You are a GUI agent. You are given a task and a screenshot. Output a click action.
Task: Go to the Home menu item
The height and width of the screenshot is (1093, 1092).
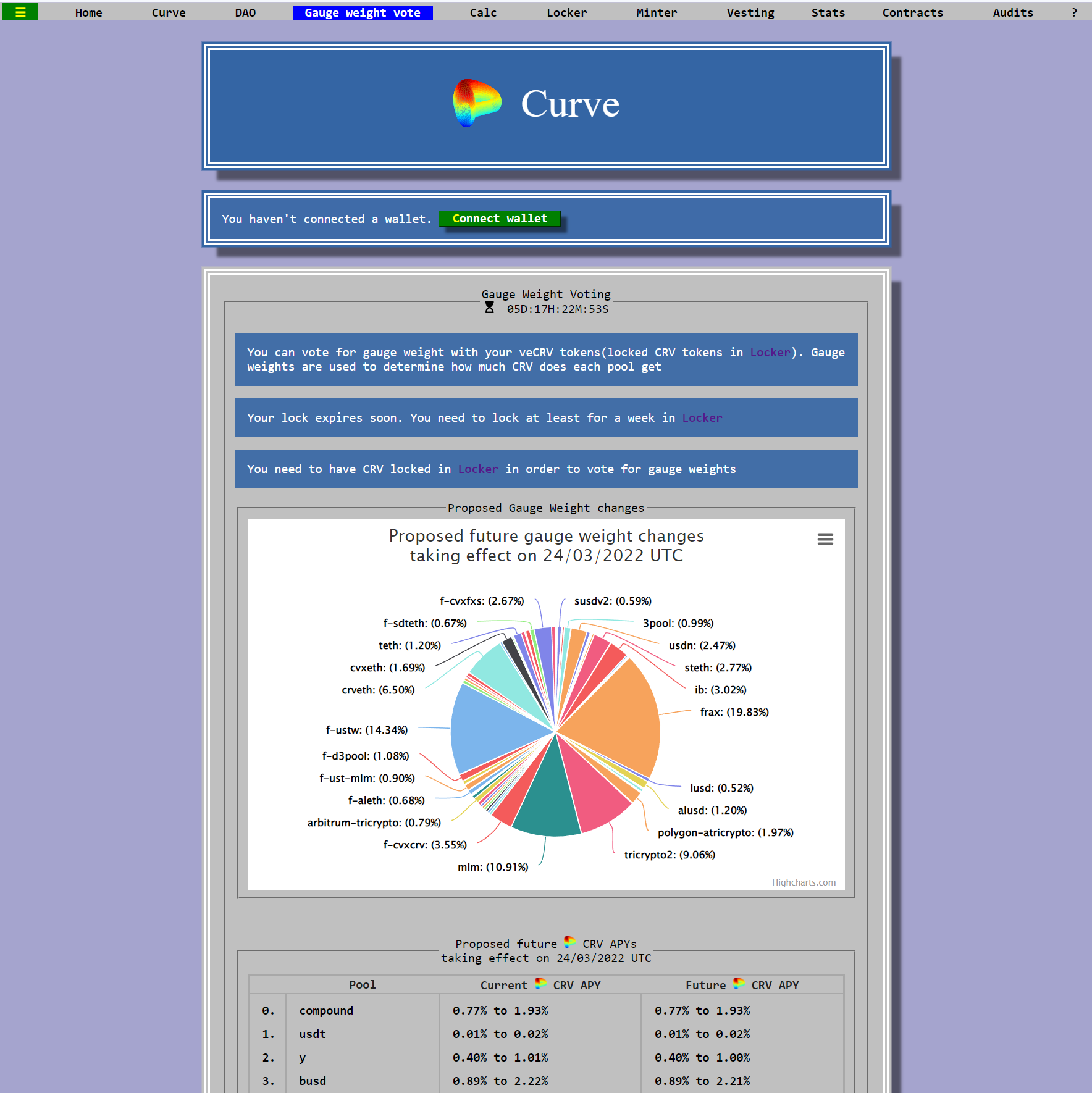[x=89, y=12]
